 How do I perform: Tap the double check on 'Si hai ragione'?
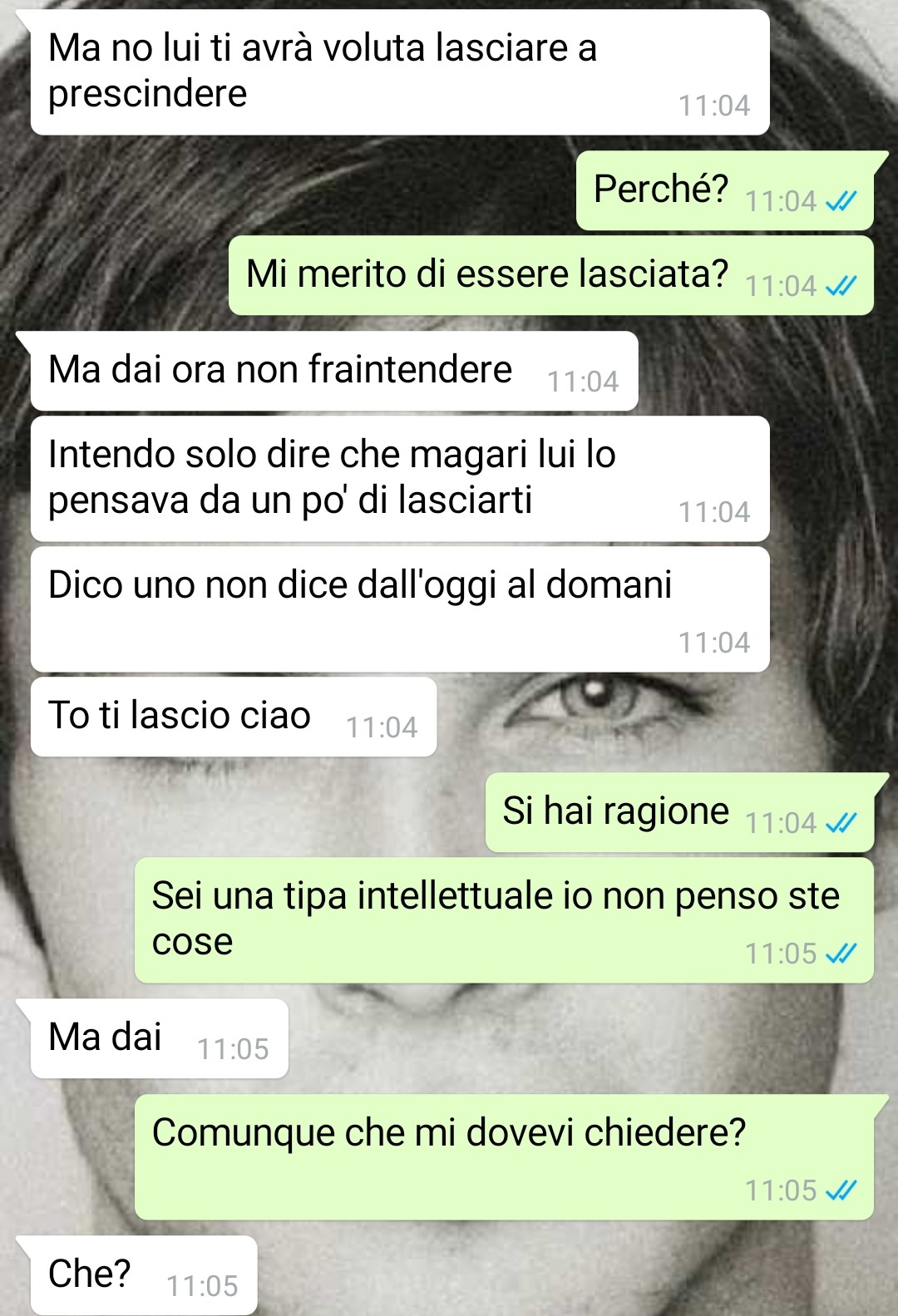pos(841,823)
